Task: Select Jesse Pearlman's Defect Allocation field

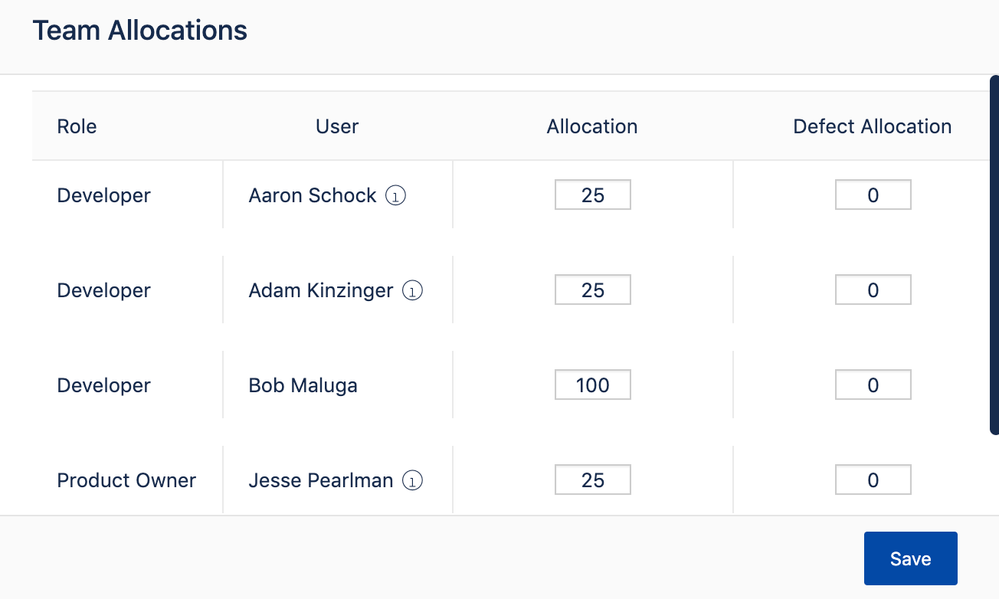Action: [x=873, y=479]
